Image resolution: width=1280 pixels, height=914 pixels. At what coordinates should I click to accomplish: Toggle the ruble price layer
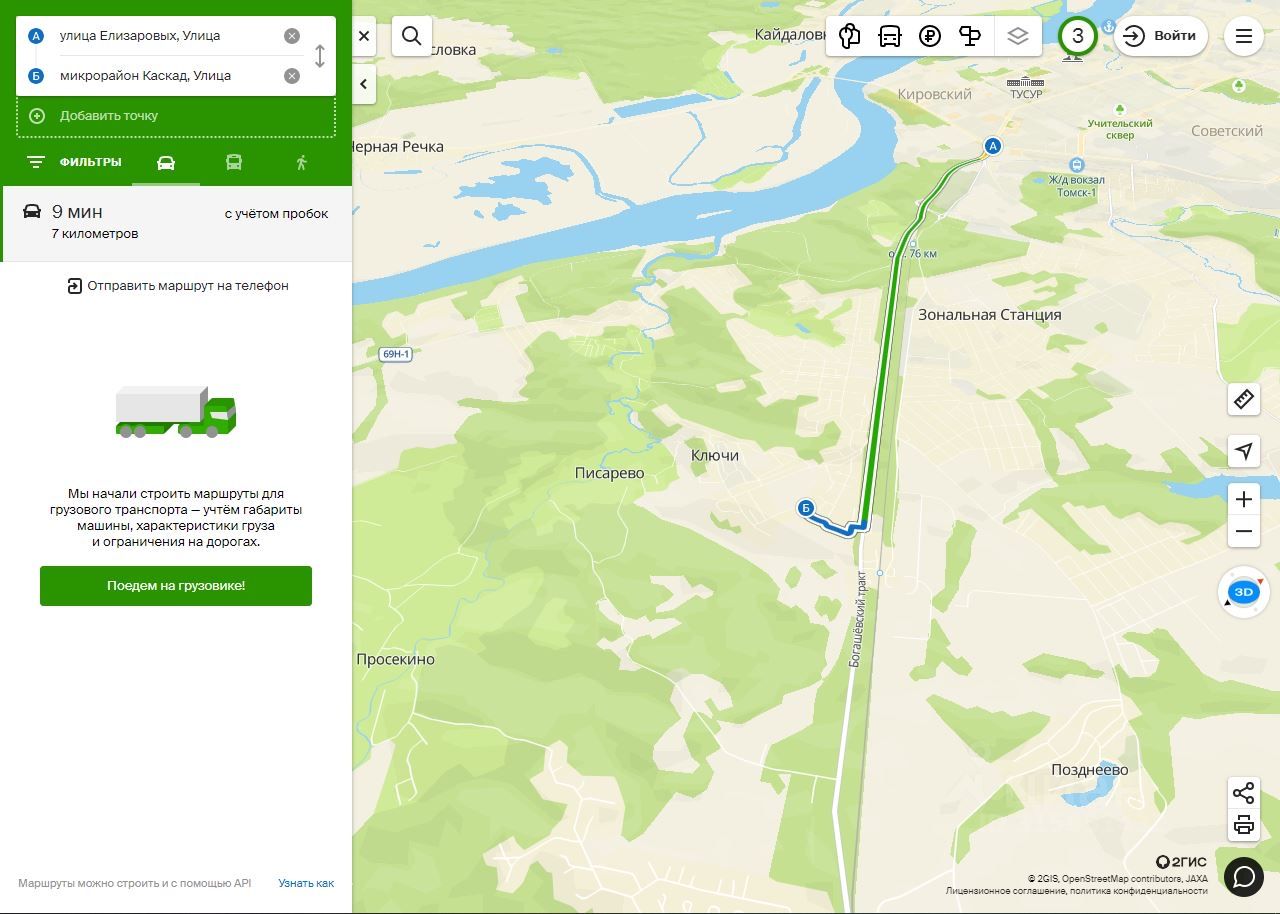coord(930,36)
